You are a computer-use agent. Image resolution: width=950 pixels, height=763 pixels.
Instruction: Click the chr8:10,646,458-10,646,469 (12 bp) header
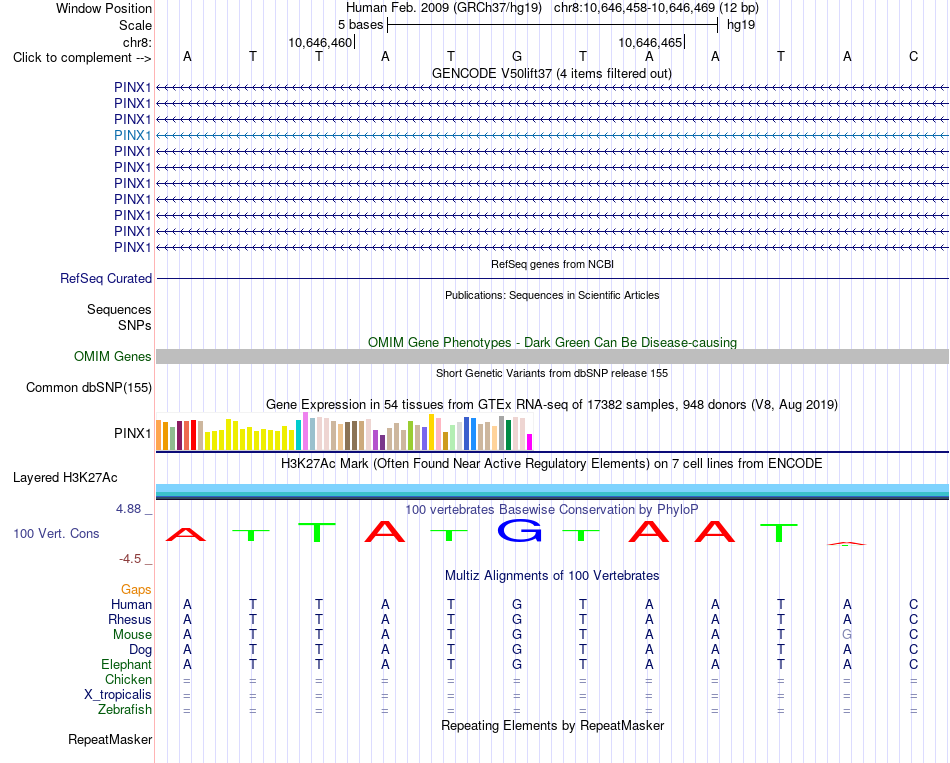click(656, 8)
